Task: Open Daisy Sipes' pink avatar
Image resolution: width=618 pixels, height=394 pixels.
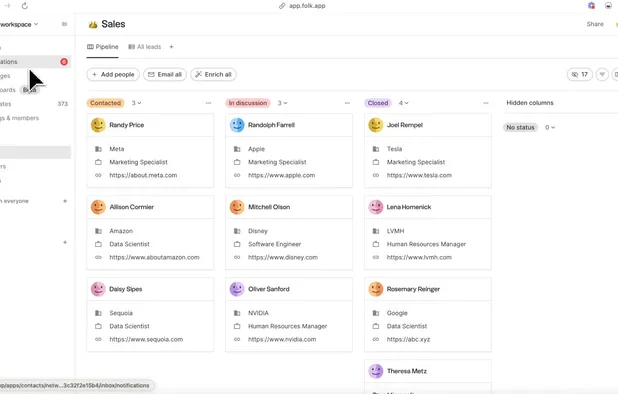Action: click(98, 289)
